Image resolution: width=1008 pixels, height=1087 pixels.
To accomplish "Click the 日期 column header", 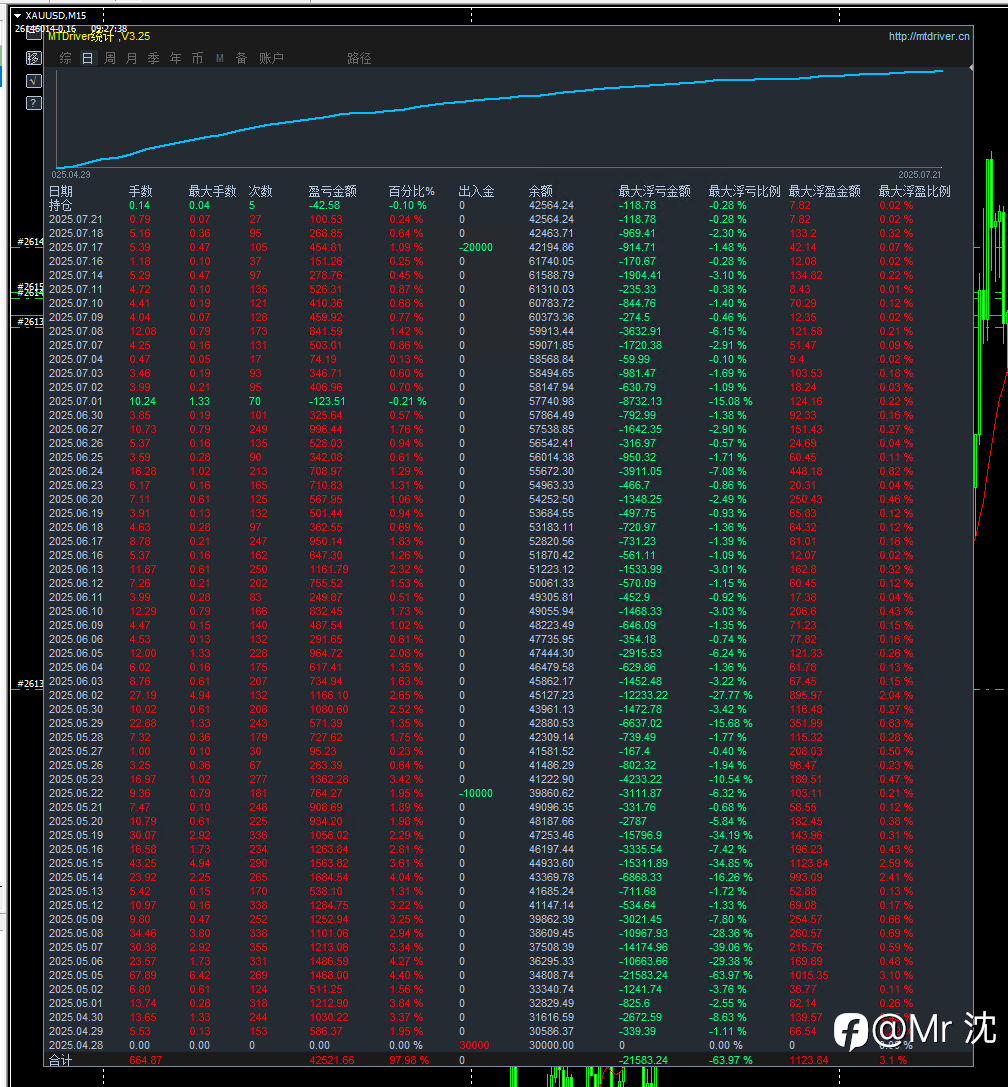I will (x=61, y=191).
